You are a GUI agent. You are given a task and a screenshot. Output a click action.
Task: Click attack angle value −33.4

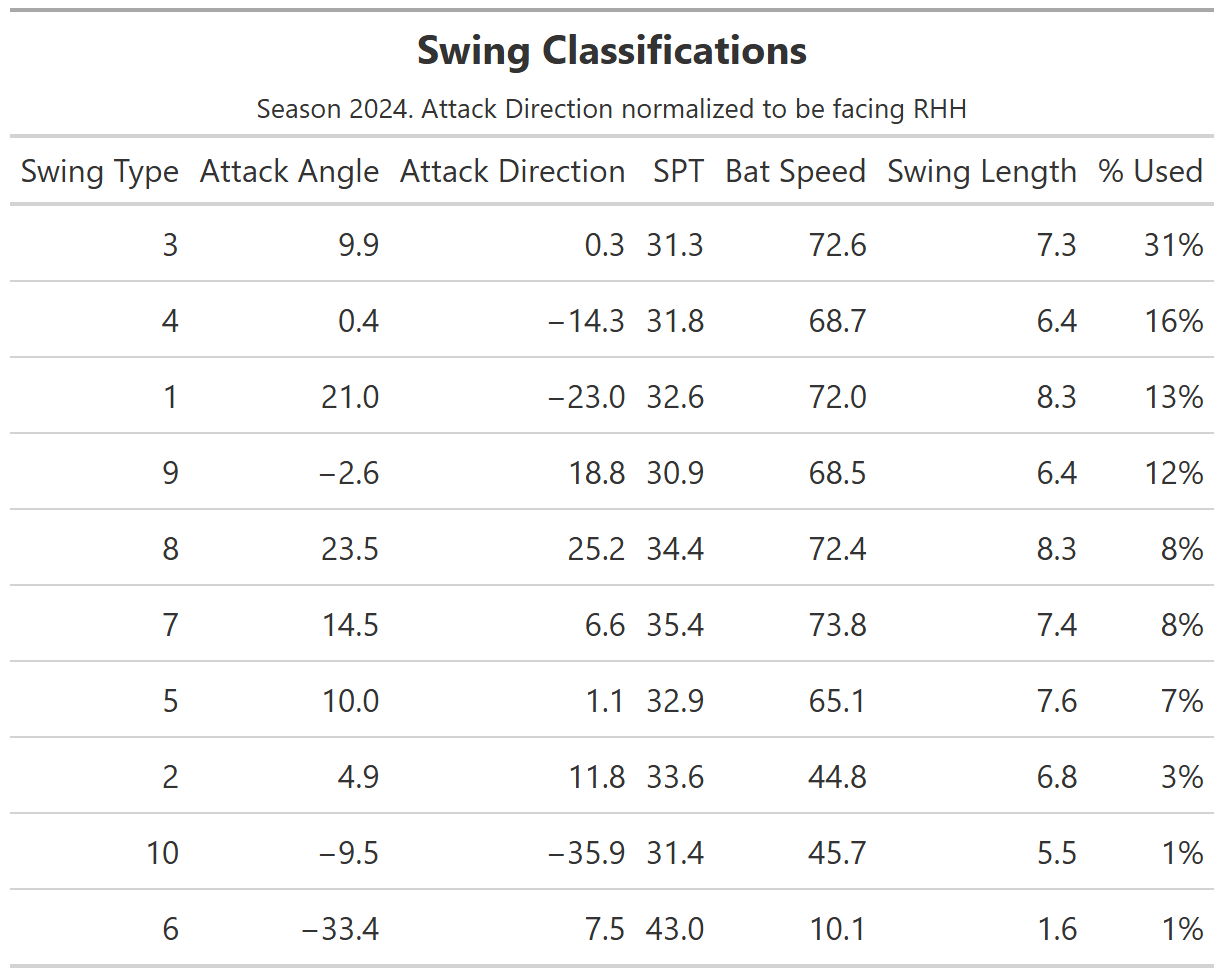tap(341, 929)
